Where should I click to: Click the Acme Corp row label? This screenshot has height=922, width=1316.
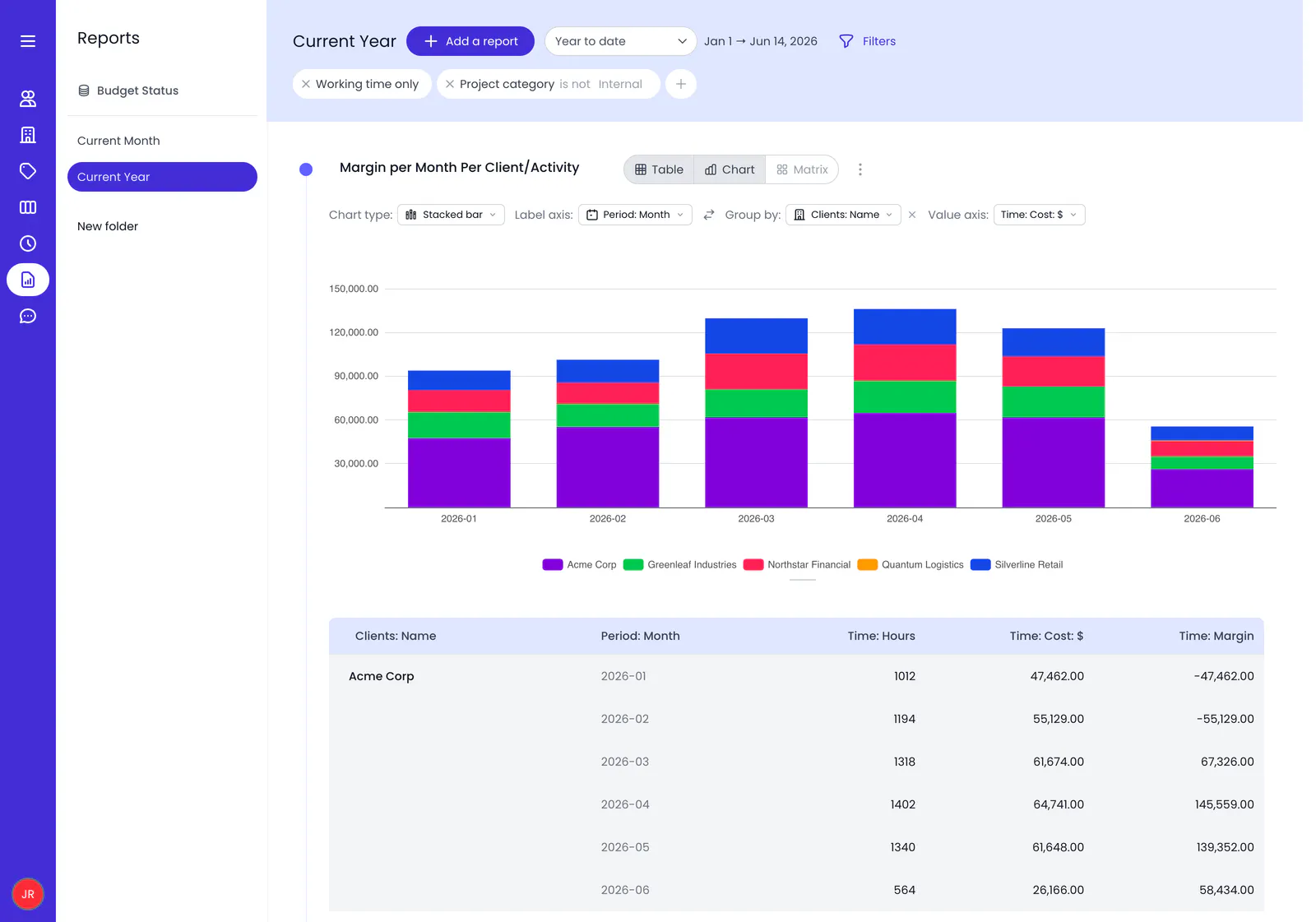point(382,676)
